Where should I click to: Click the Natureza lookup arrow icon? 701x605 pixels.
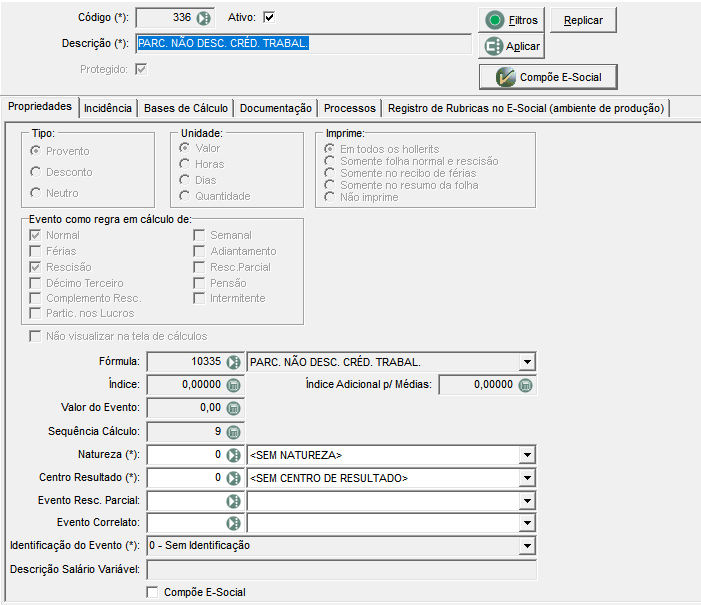tap(233, 455)
